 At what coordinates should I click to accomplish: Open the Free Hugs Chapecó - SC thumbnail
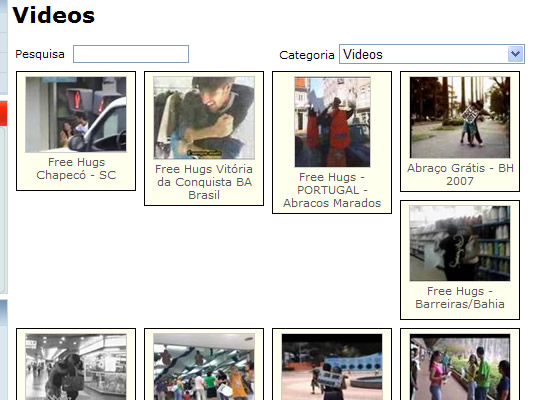pos(76,115)
